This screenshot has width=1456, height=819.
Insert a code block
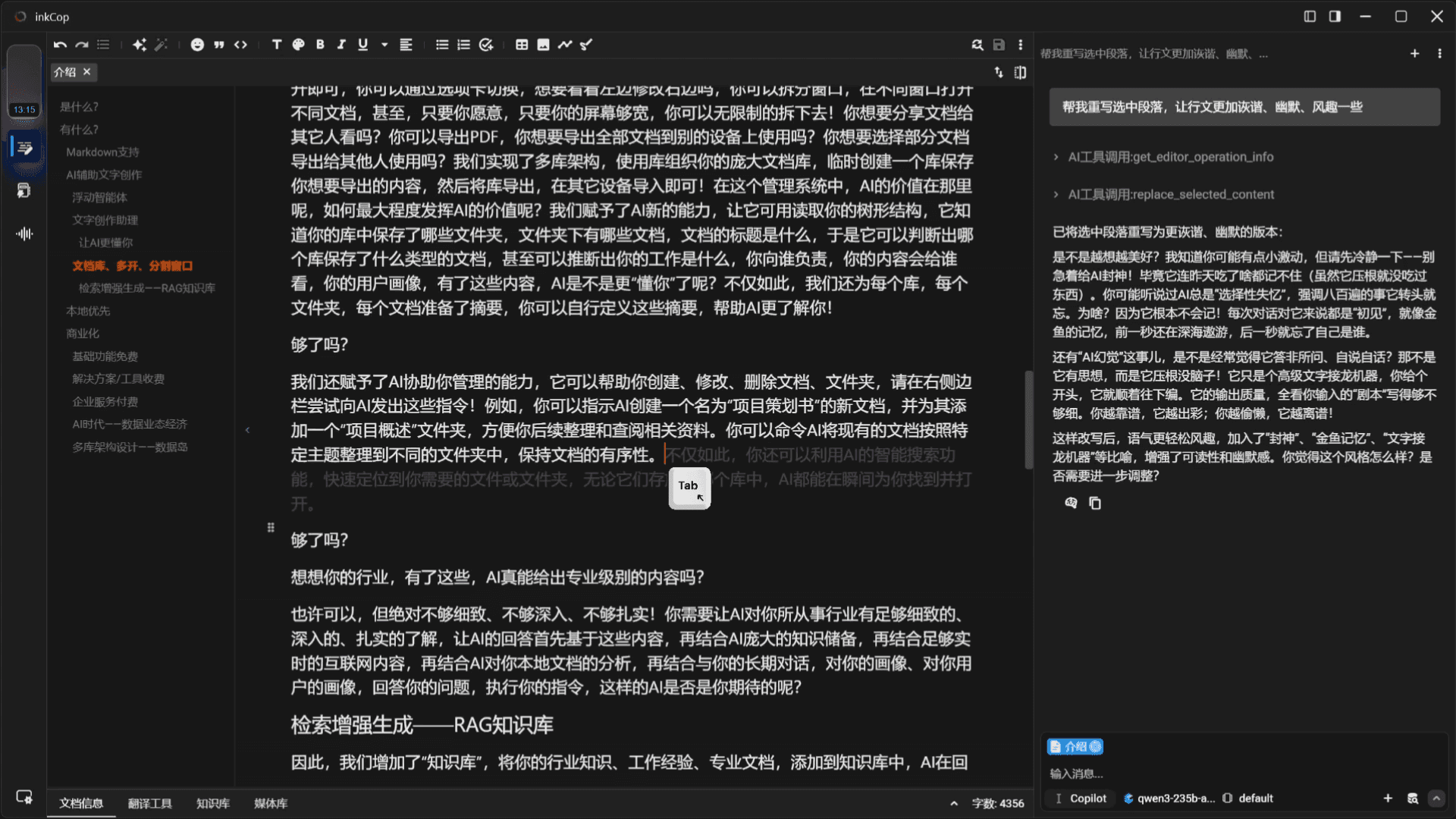241,45
